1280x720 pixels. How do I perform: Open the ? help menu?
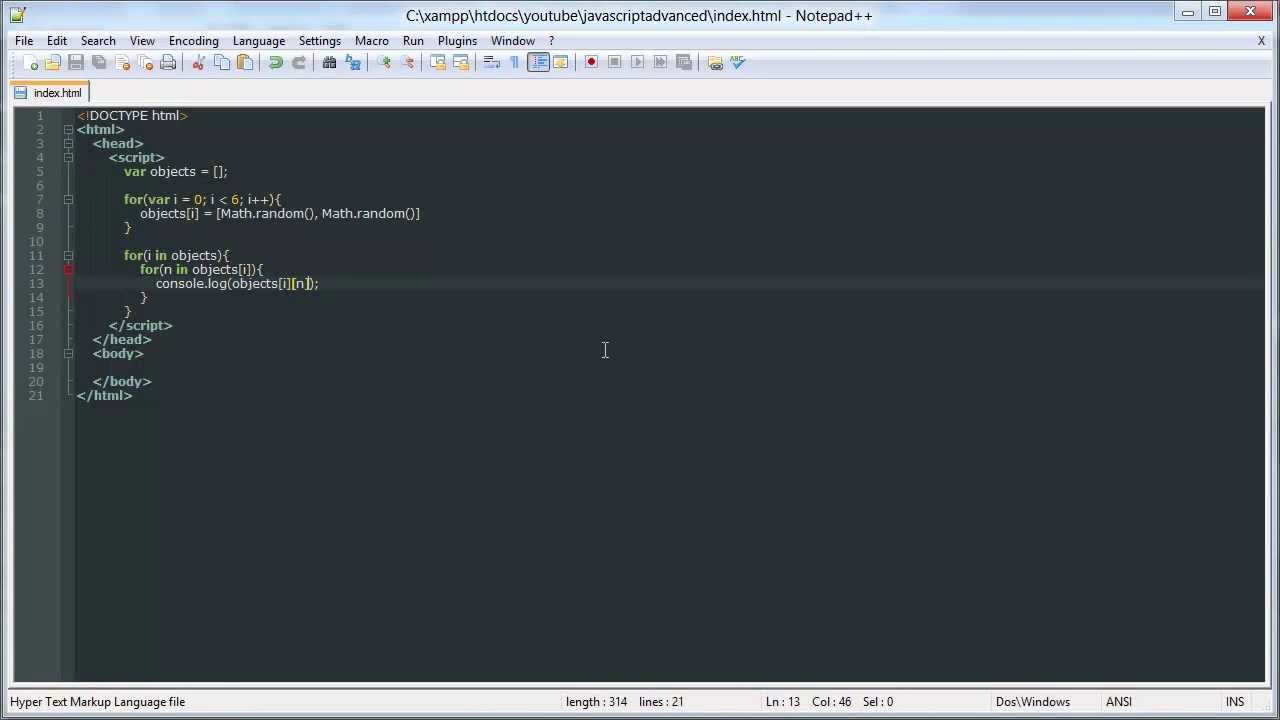[x=551, y=41]
